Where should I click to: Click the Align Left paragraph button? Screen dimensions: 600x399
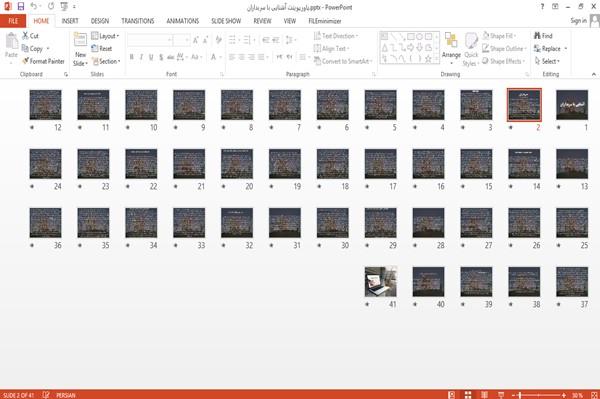[x=232, y=57]
